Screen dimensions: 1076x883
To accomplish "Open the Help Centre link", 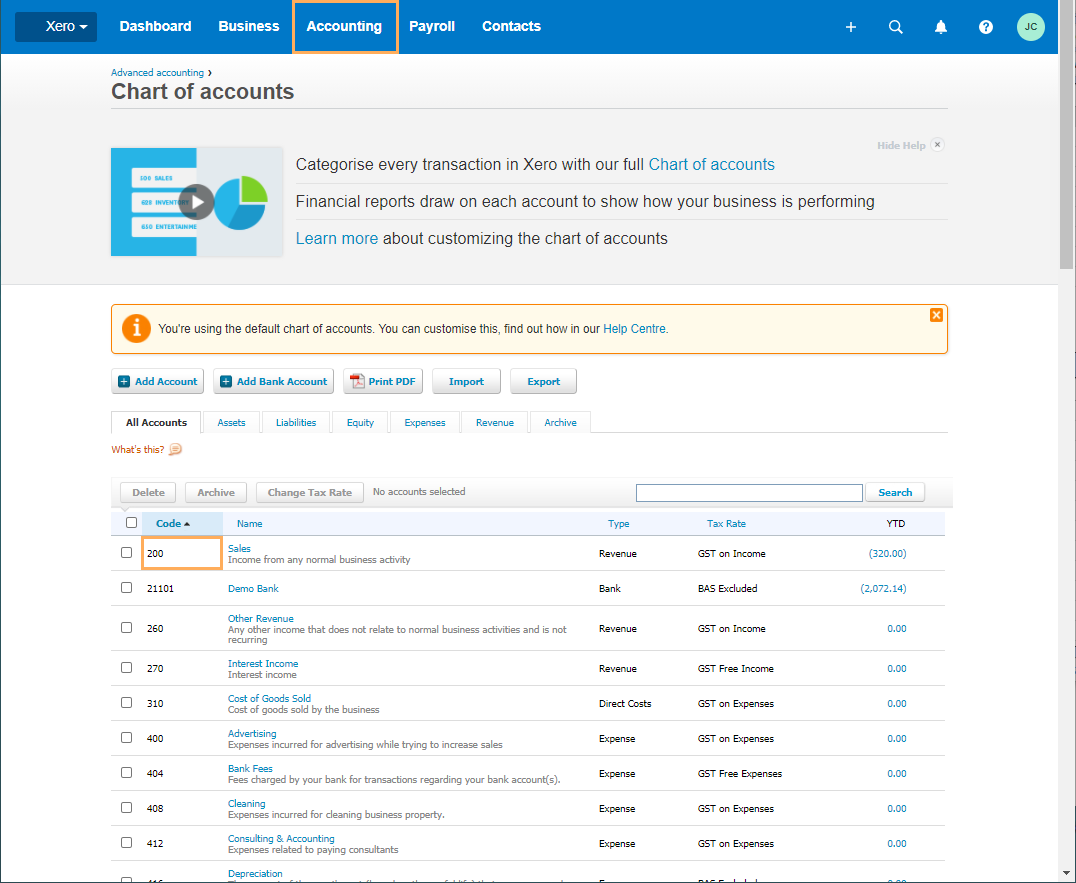I will point(634,329).
